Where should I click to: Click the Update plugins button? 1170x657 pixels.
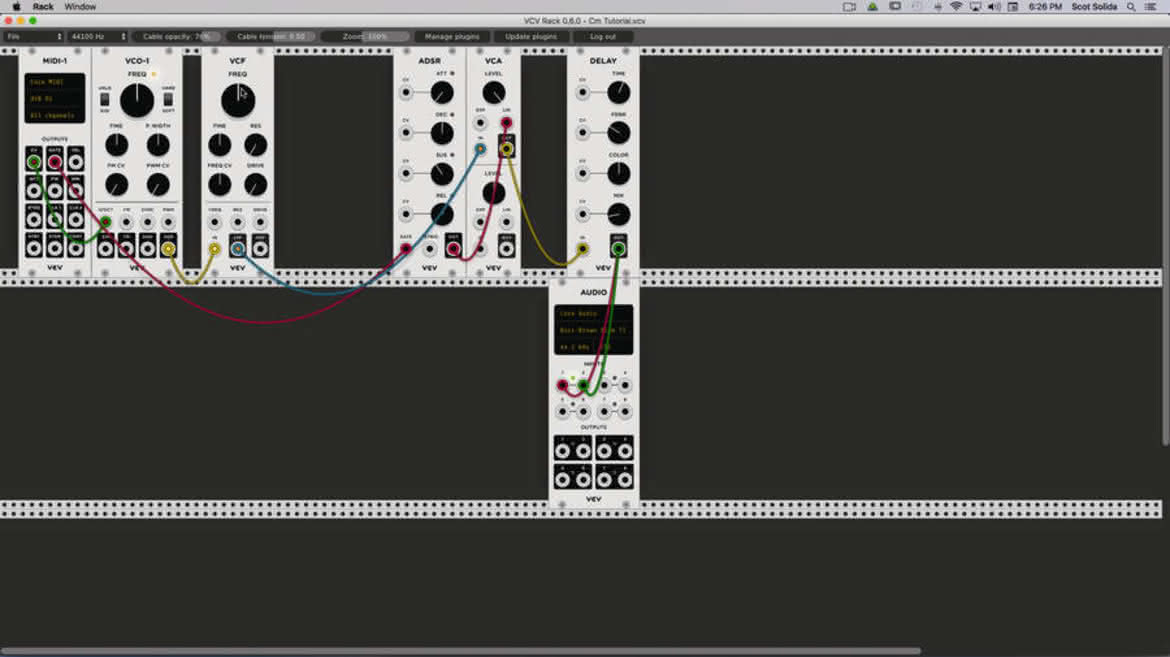coord(531,37)
